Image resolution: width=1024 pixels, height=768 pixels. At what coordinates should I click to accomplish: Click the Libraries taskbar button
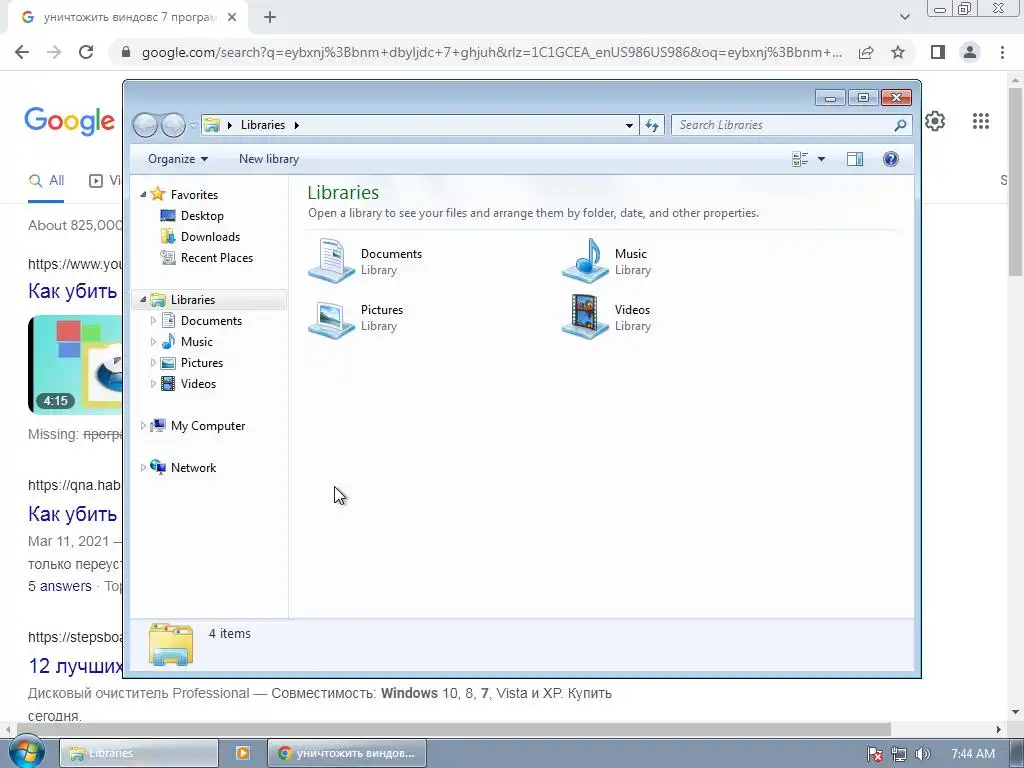(x=139, y=753)
